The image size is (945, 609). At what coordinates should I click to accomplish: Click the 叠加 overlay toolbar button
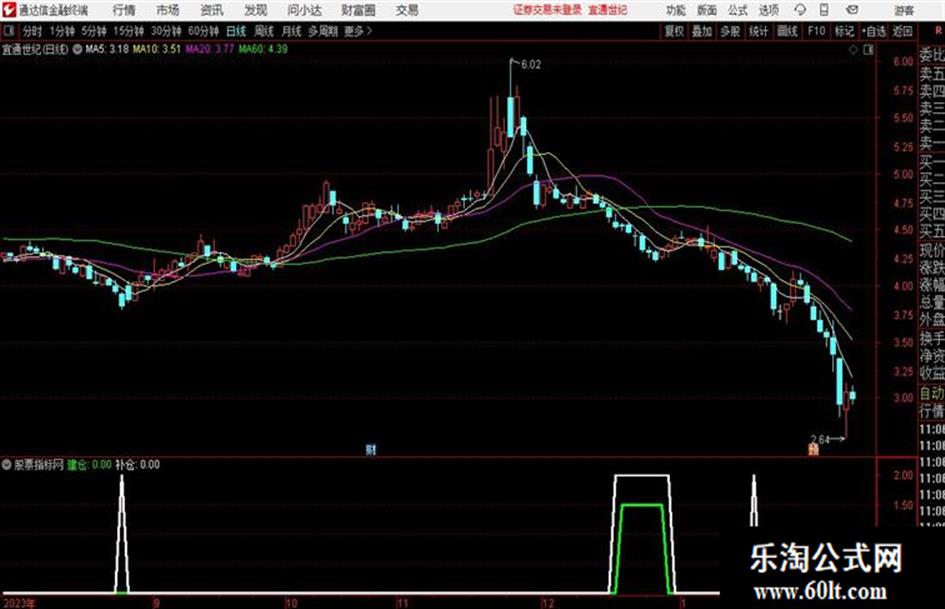pos(702,31)
